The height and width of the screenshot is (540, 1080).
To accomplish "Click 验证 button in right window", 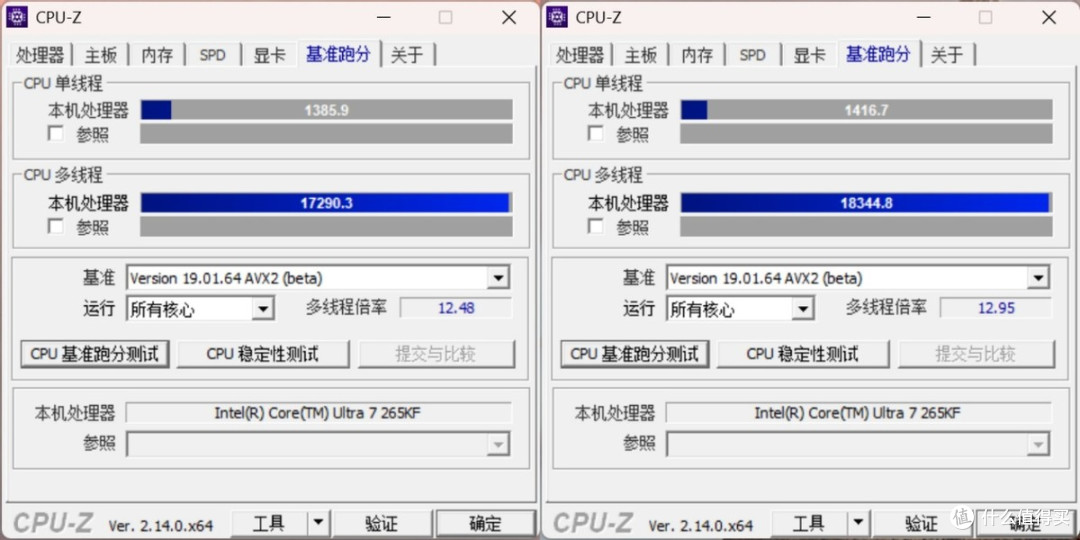I will (922, 523).
